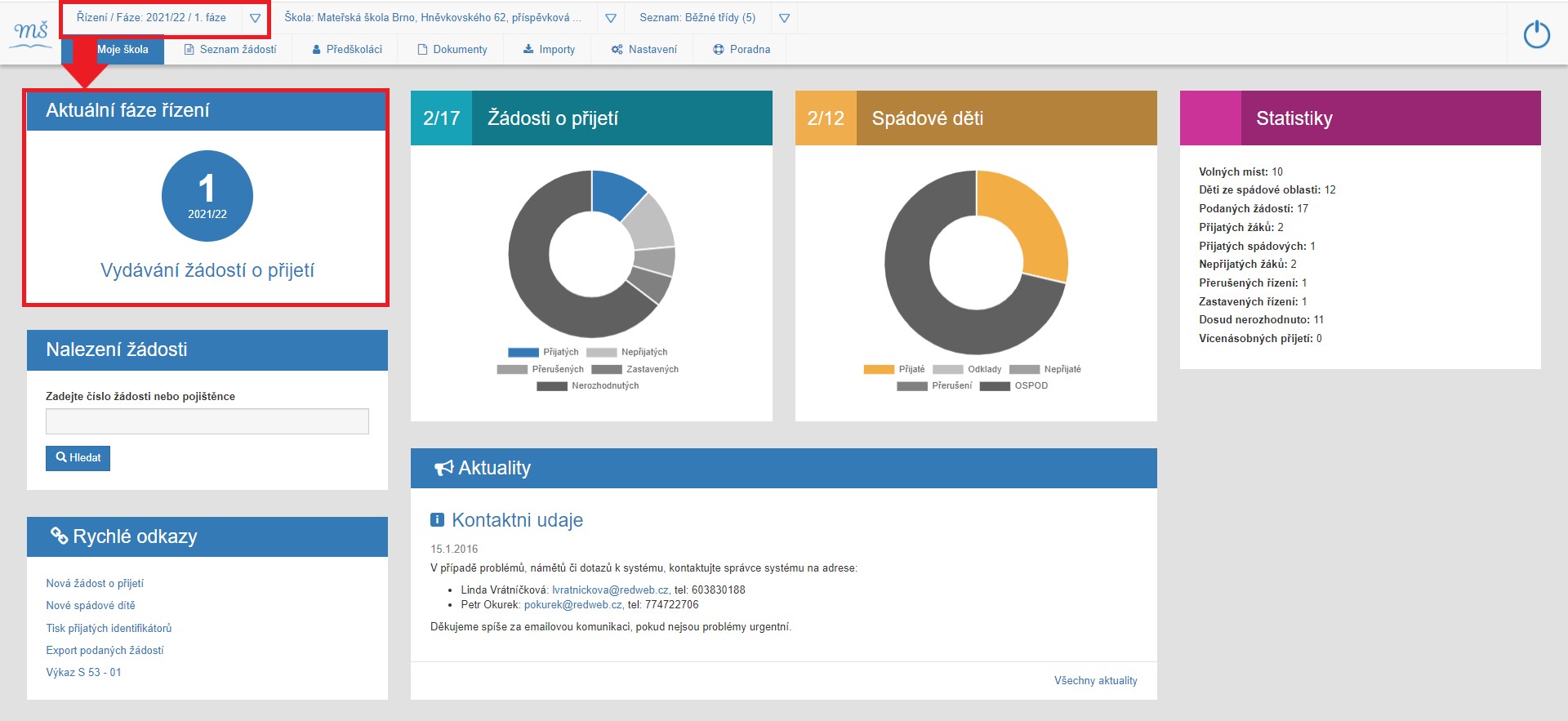
Task: Expand the Řízení / Fáze dropdown arrow
Action: [255, 18]
